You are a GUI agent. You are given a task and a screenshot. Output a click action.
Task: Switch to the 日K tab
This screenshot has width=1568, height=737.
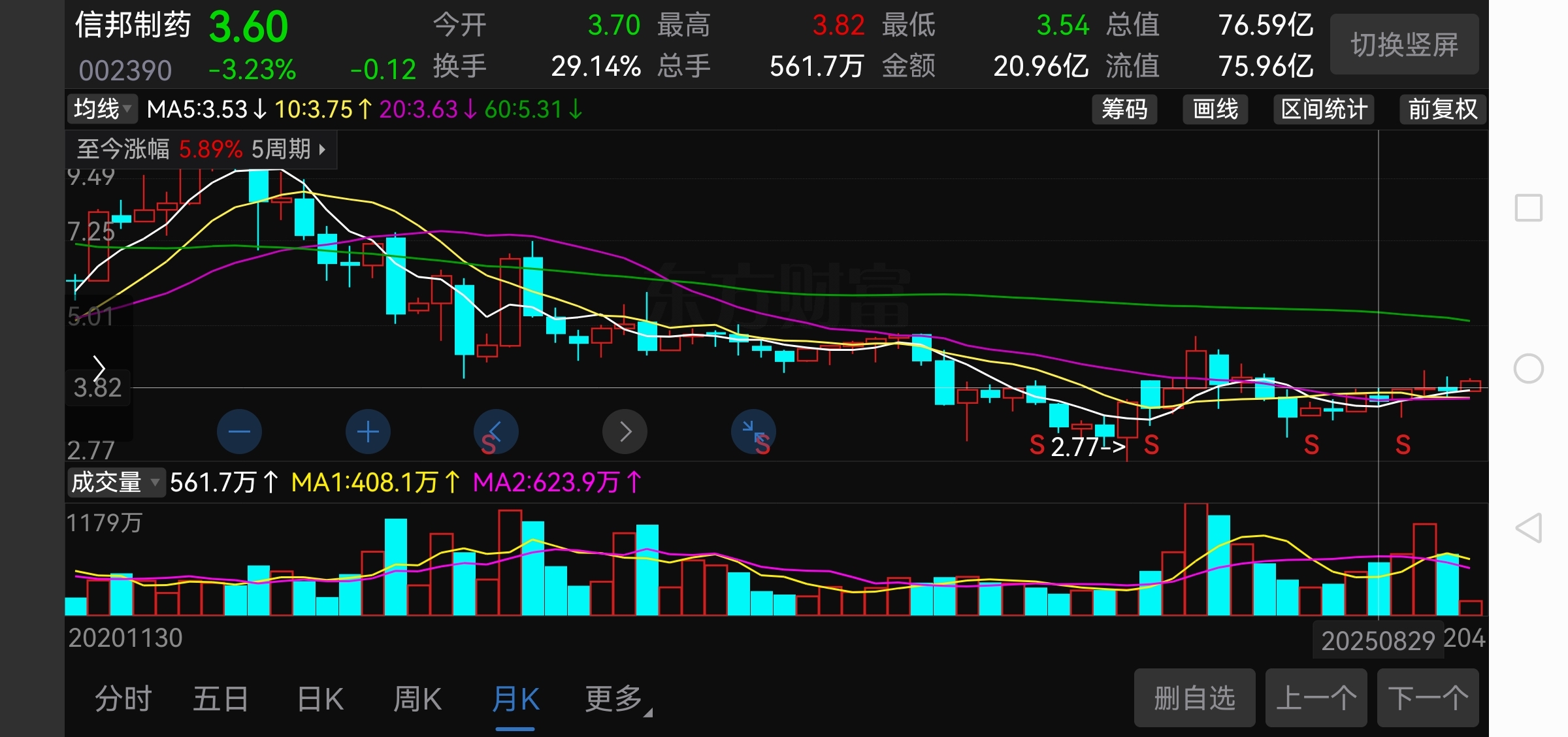click(x=320, y=699)
